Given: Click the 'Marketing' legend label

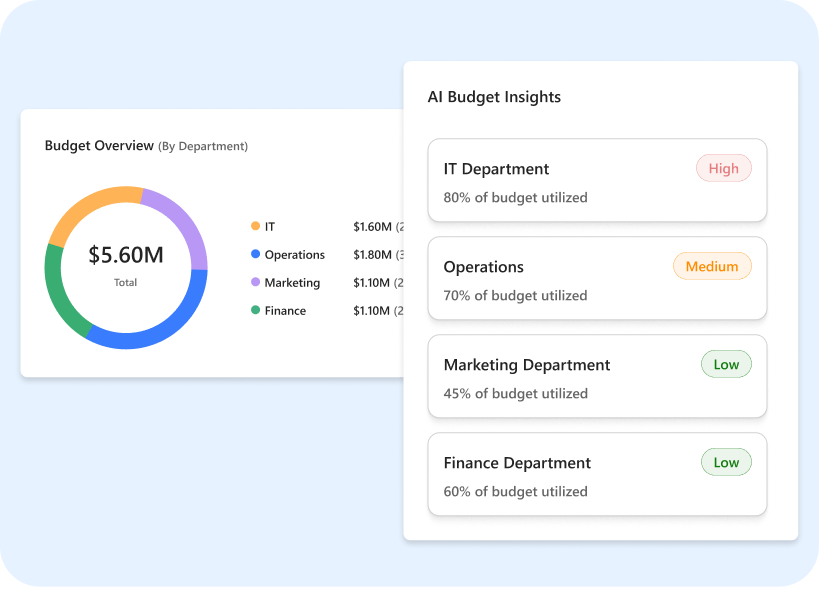Looking at the screenshot, I should pyautogui.click(x=292, y=283).
